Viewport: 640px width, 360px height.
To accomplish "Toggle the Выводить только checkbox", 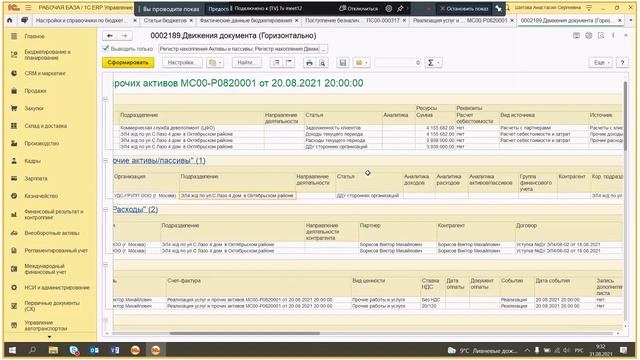I will pyautogui.click(x=106, y=49).
